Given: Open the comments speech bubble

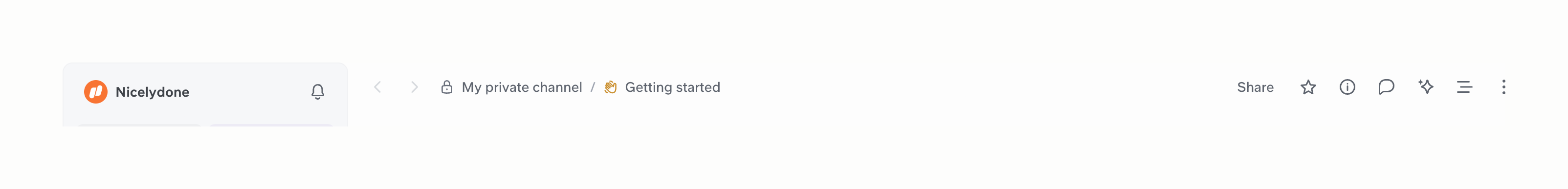Looking at the screenshot, I should (1386, 87).
